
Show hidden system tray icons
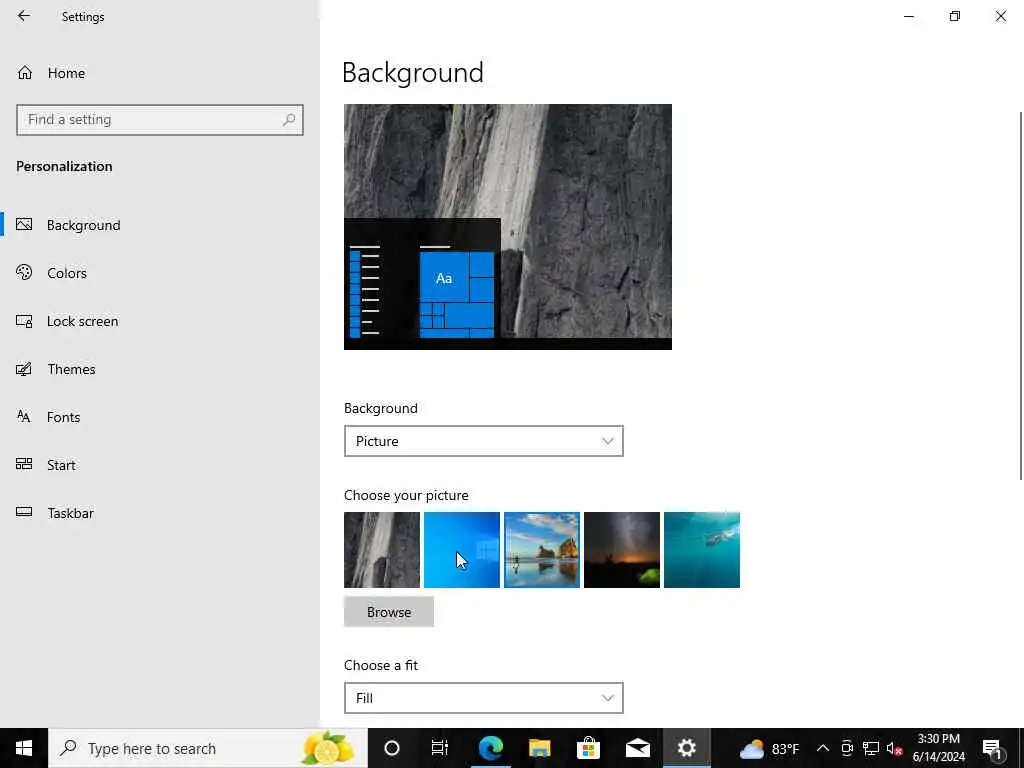click(x=823, y=748)
